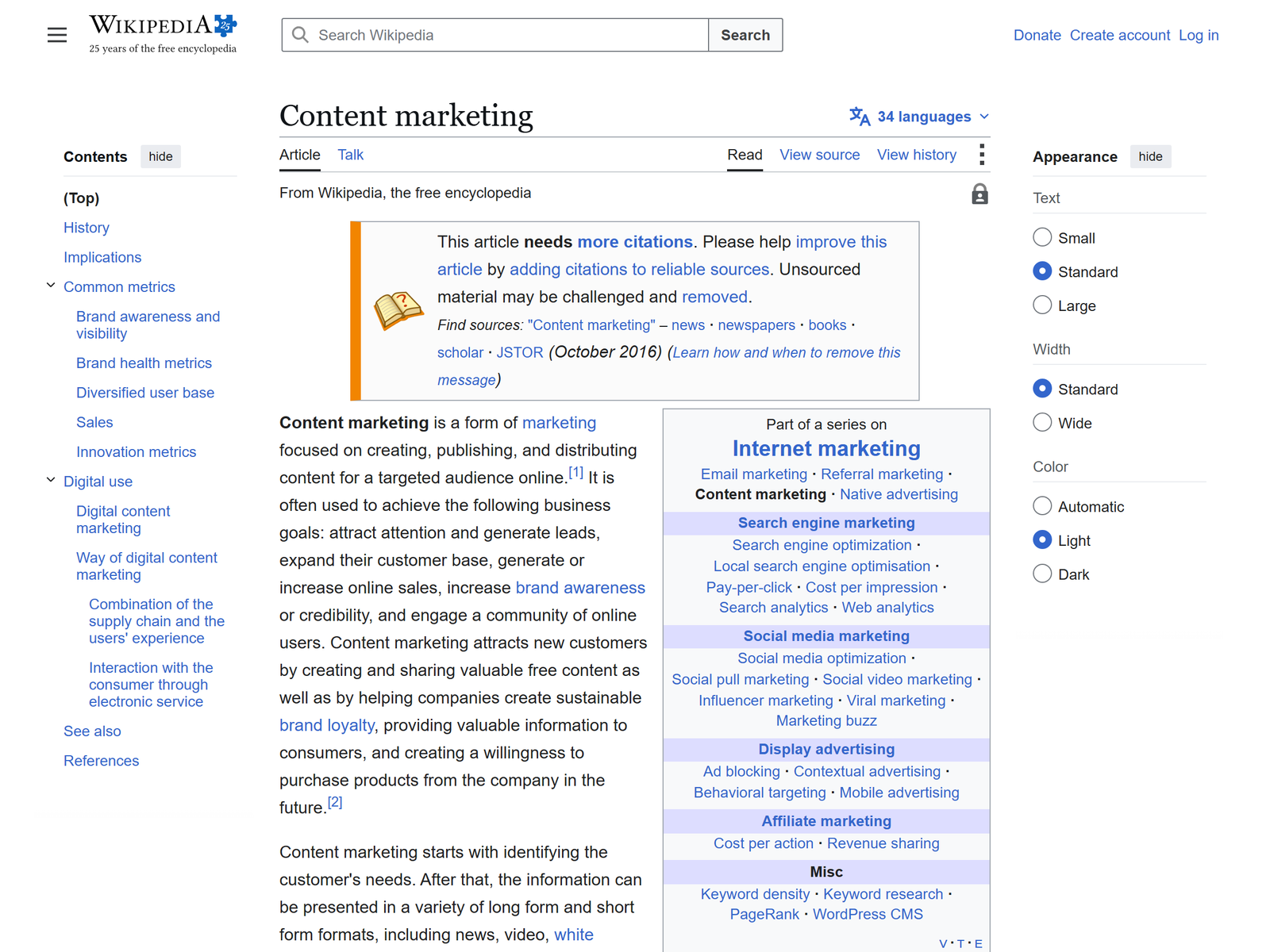Open the Internet marketing series title

pyautogui.click(x=826, y=448)
